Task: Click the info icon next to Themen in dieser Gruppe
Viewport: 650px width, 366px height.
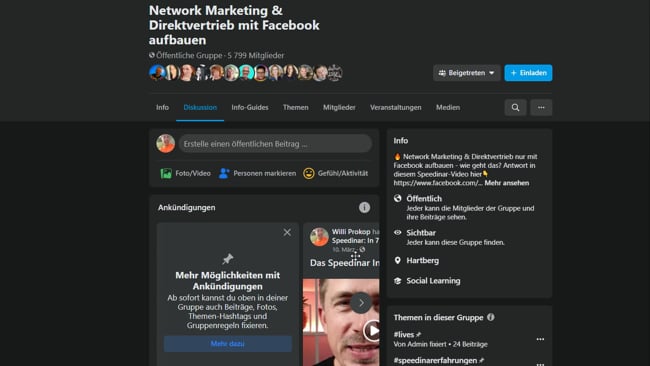Action: click(491, 317)
